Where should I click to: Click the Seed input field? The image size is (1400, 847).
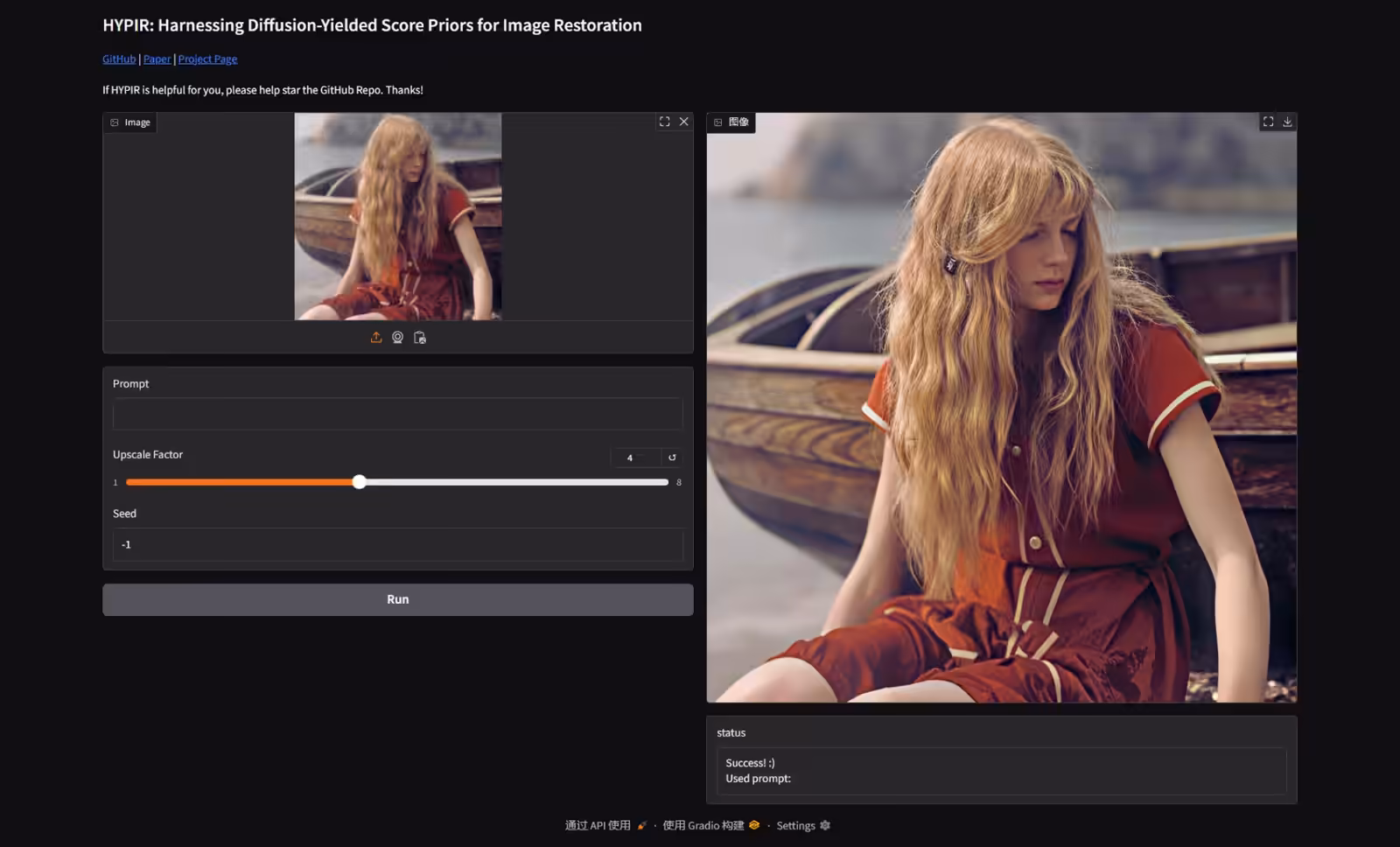pyautogui.click(x=397, y=544)
